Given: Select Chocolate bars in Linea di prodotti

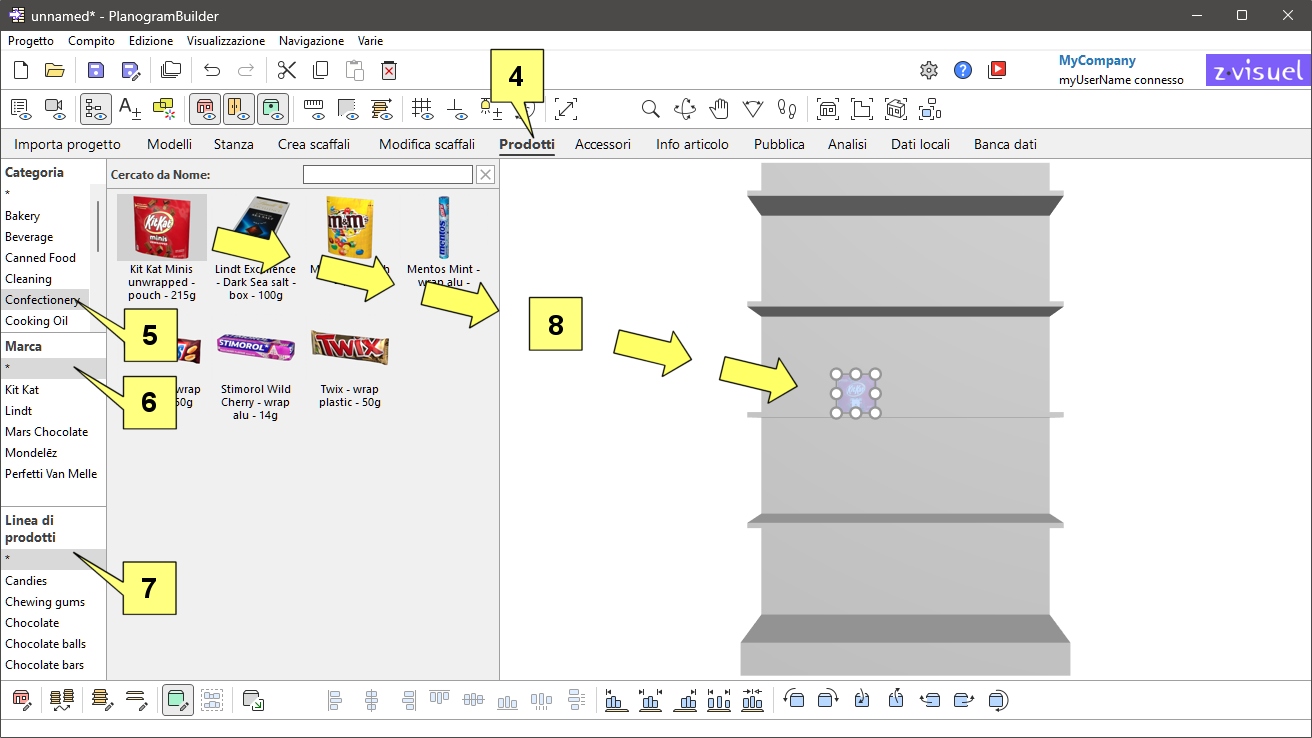Looking at the screenshot, I should pos(45,665).
